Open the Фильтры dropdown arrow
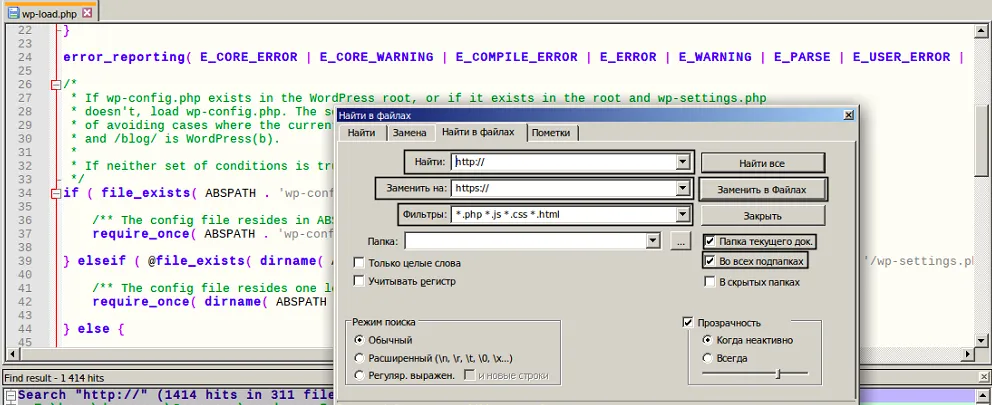992x405 pixels. click(x=683, y=215)
